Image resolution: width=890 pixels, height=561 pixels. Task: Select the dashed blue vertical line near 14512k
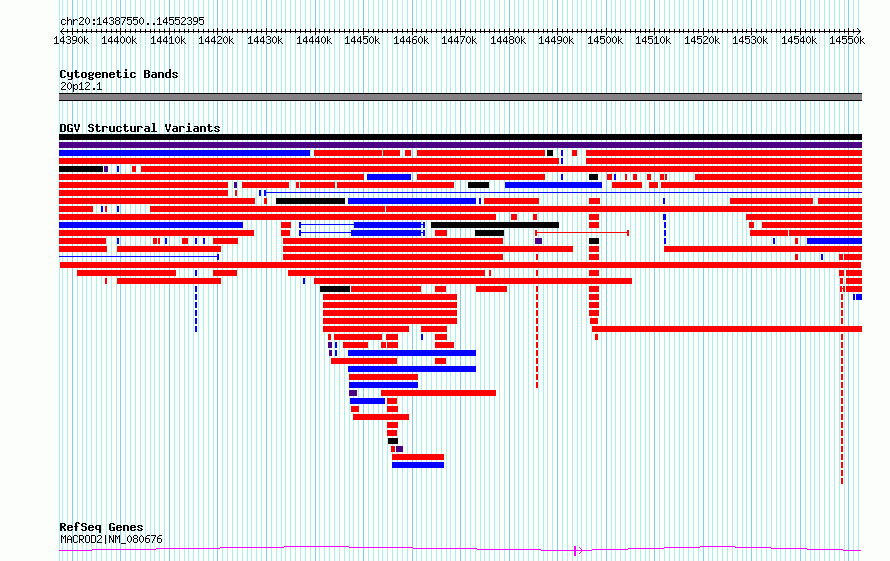click(x=665, y=229)
